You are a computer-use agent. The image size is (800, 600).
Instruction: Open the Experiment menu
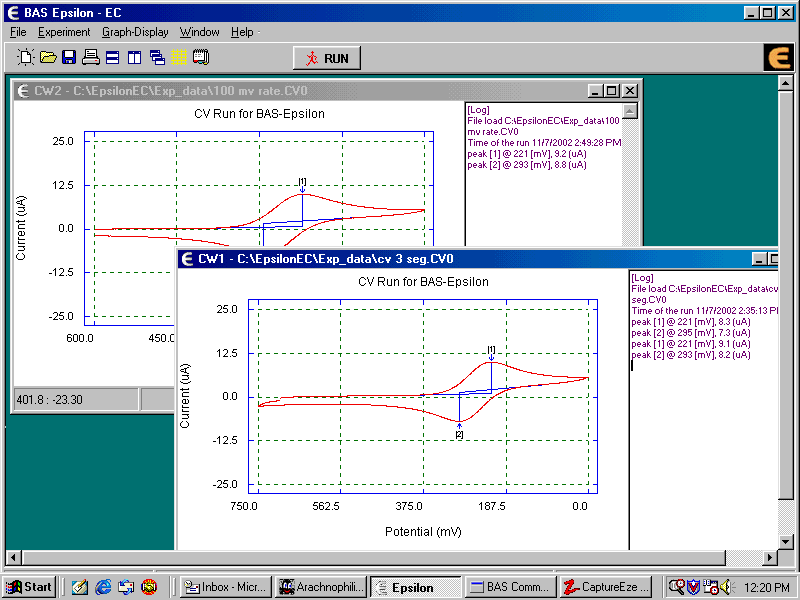pos(64,32)
